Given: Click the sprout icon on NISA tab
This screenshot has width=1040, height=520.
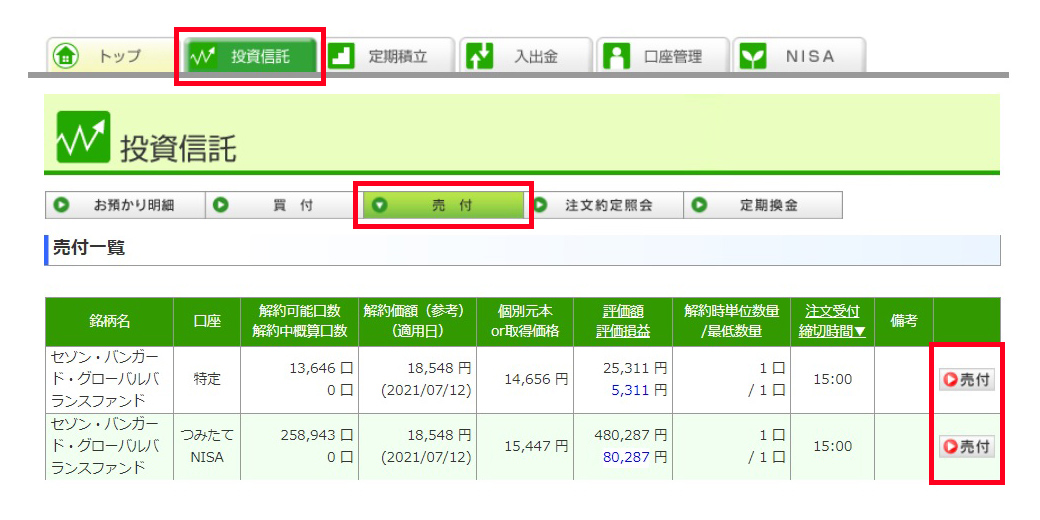Looking at the screenshot, I should click(753, 56).
